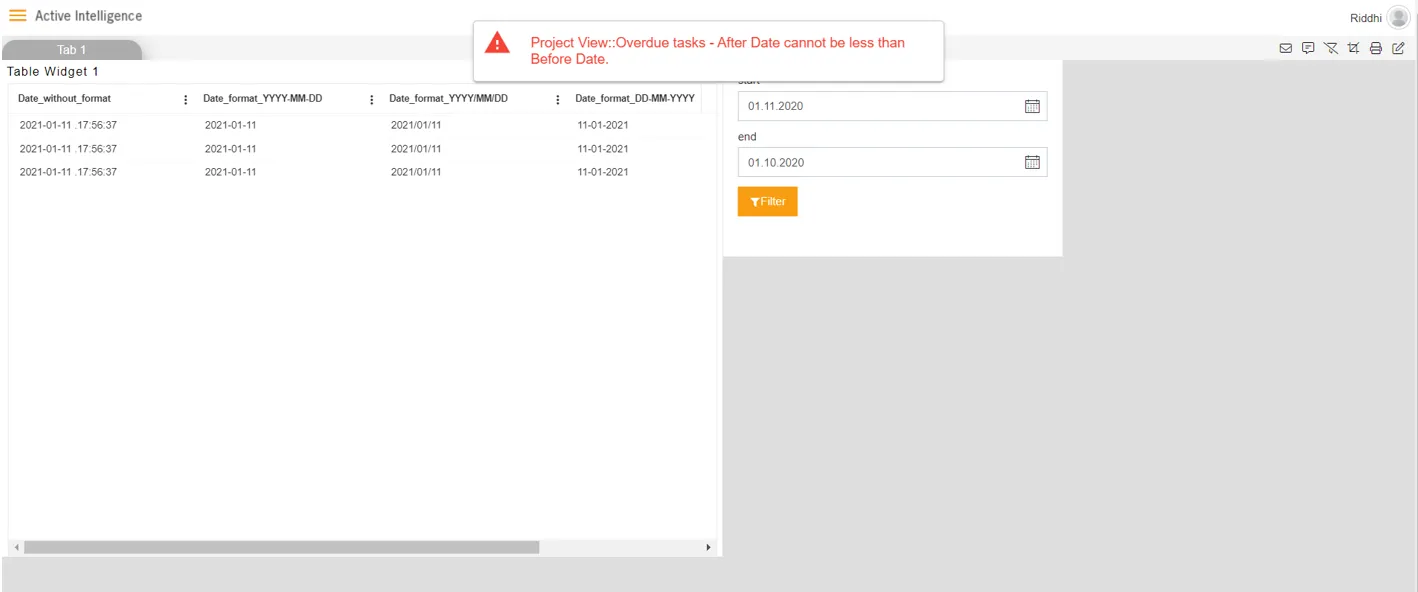Click the orange Filter button
Screen dimensions: 1418x592
[x=768, y=201]
